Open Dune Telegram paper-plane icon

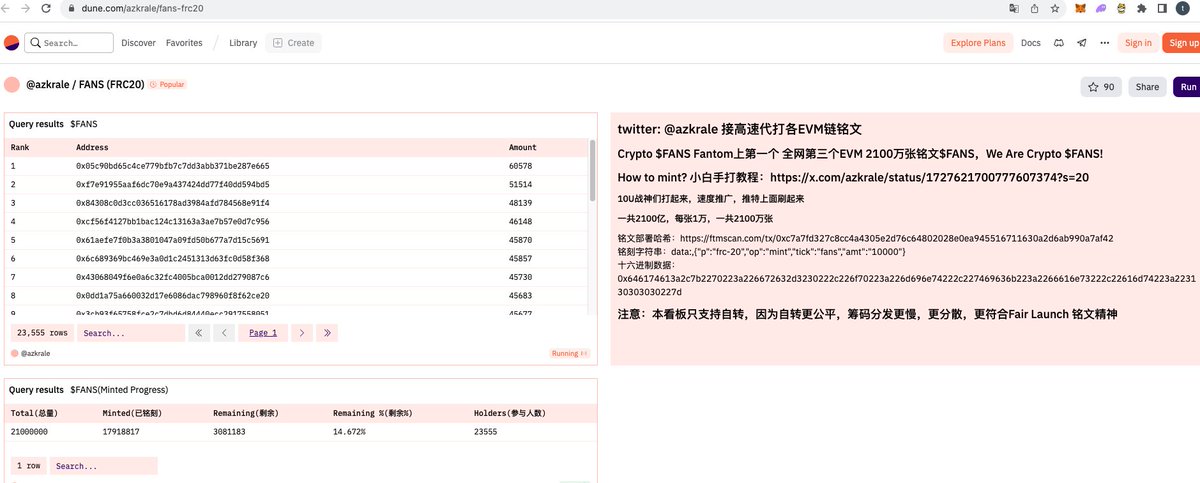point(1081,43)
